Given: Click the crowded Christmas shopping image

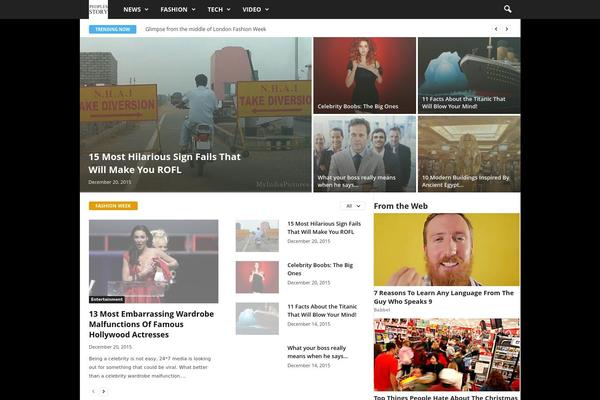Looking at the screenshot, I should tap(447, 354).
